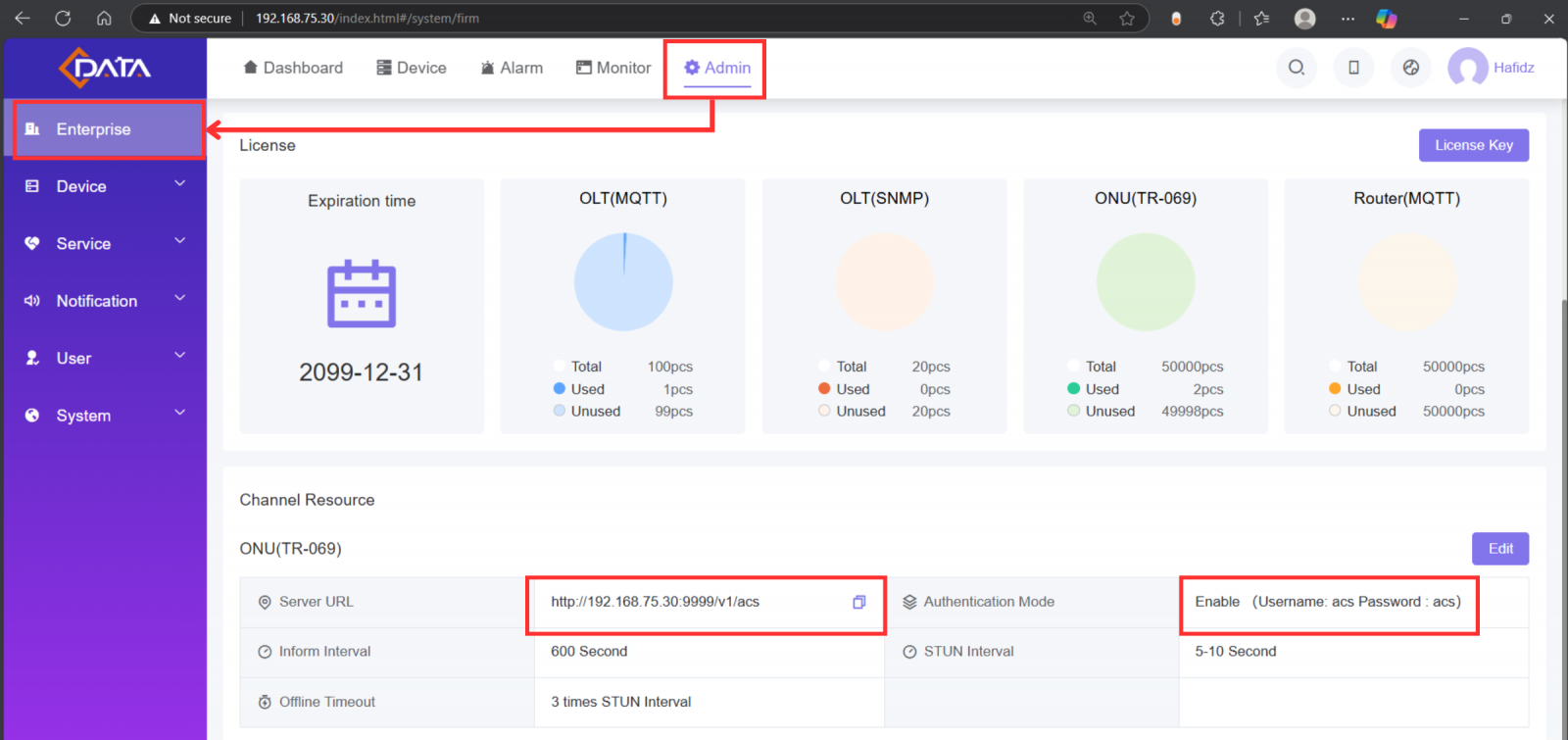Viewport: 1568px width, 740px height.
Task: Copy the Server URL with copy icon
Action: (x=858, y=602)
